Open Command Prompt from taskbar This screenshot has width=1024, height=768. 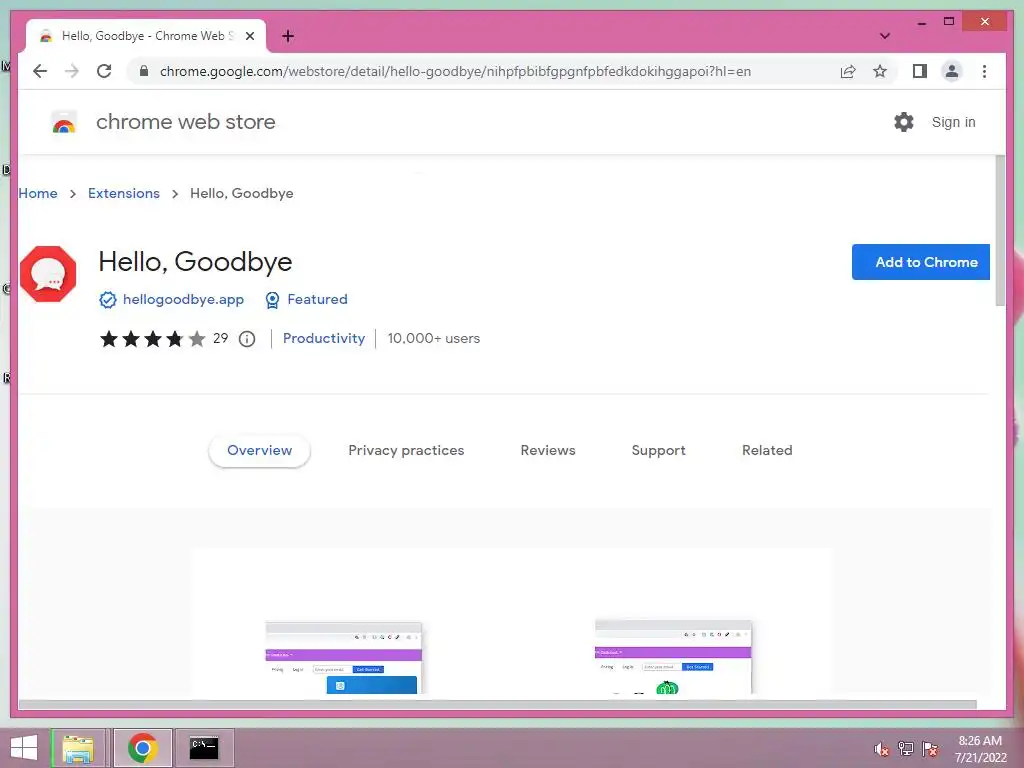tap(204, 748)
